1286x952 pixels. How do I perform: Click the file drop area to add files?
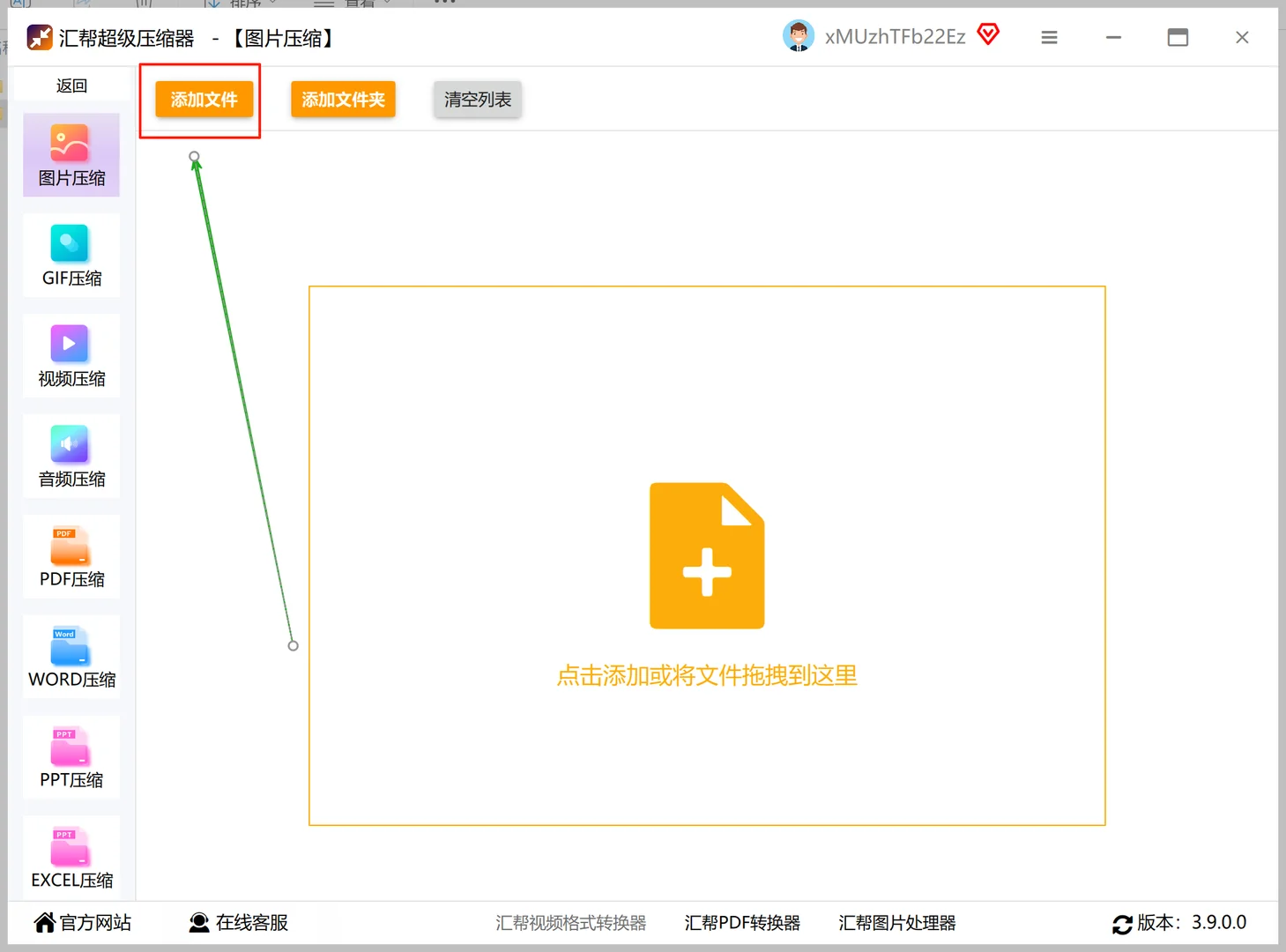[x=706, y=555]
